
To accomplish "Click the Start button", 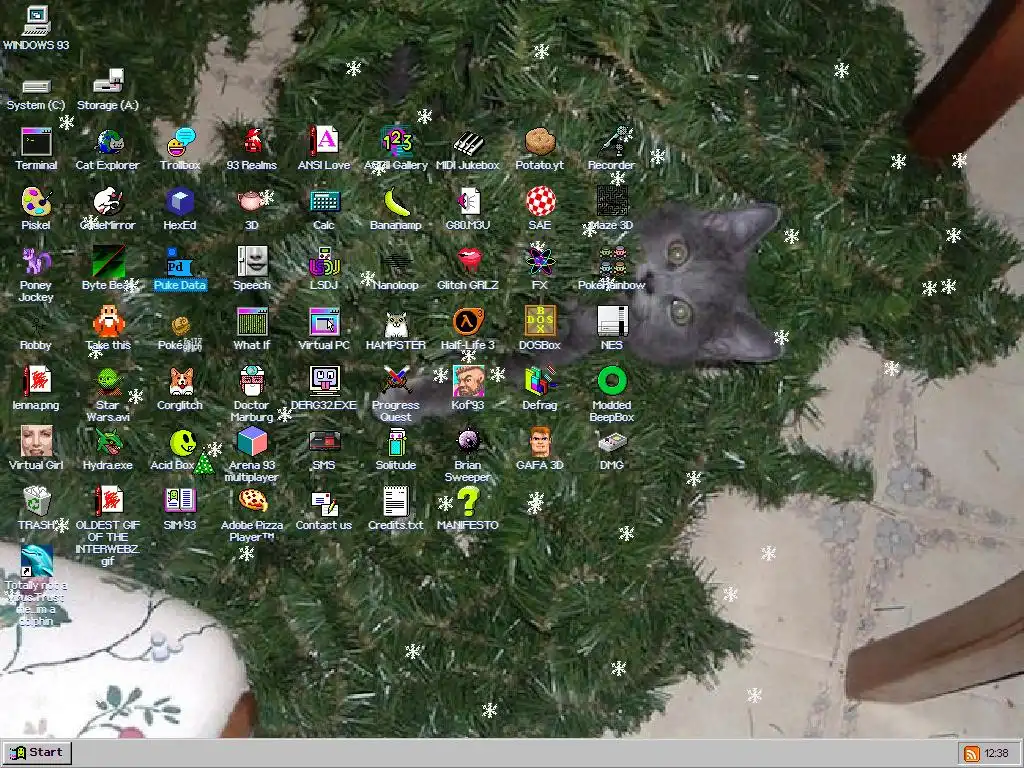I will pos(37,753).
